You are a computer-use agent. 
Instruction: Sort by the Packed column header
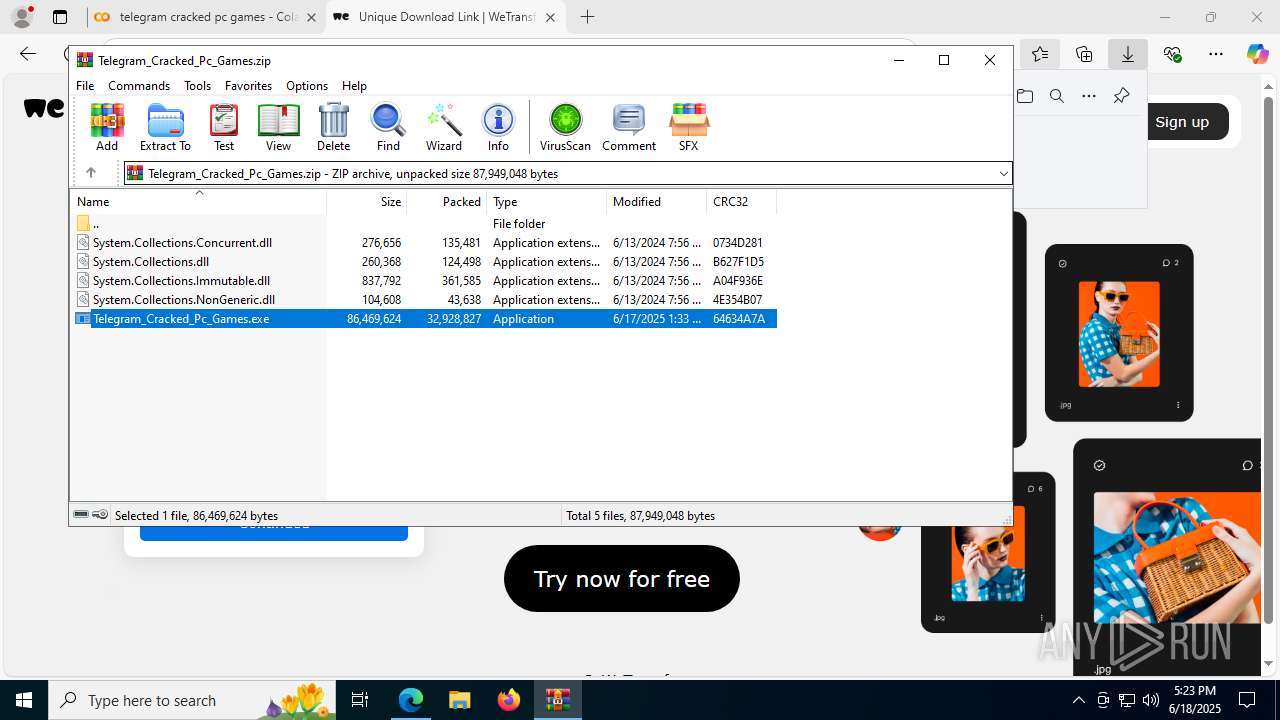click(447, 202)
